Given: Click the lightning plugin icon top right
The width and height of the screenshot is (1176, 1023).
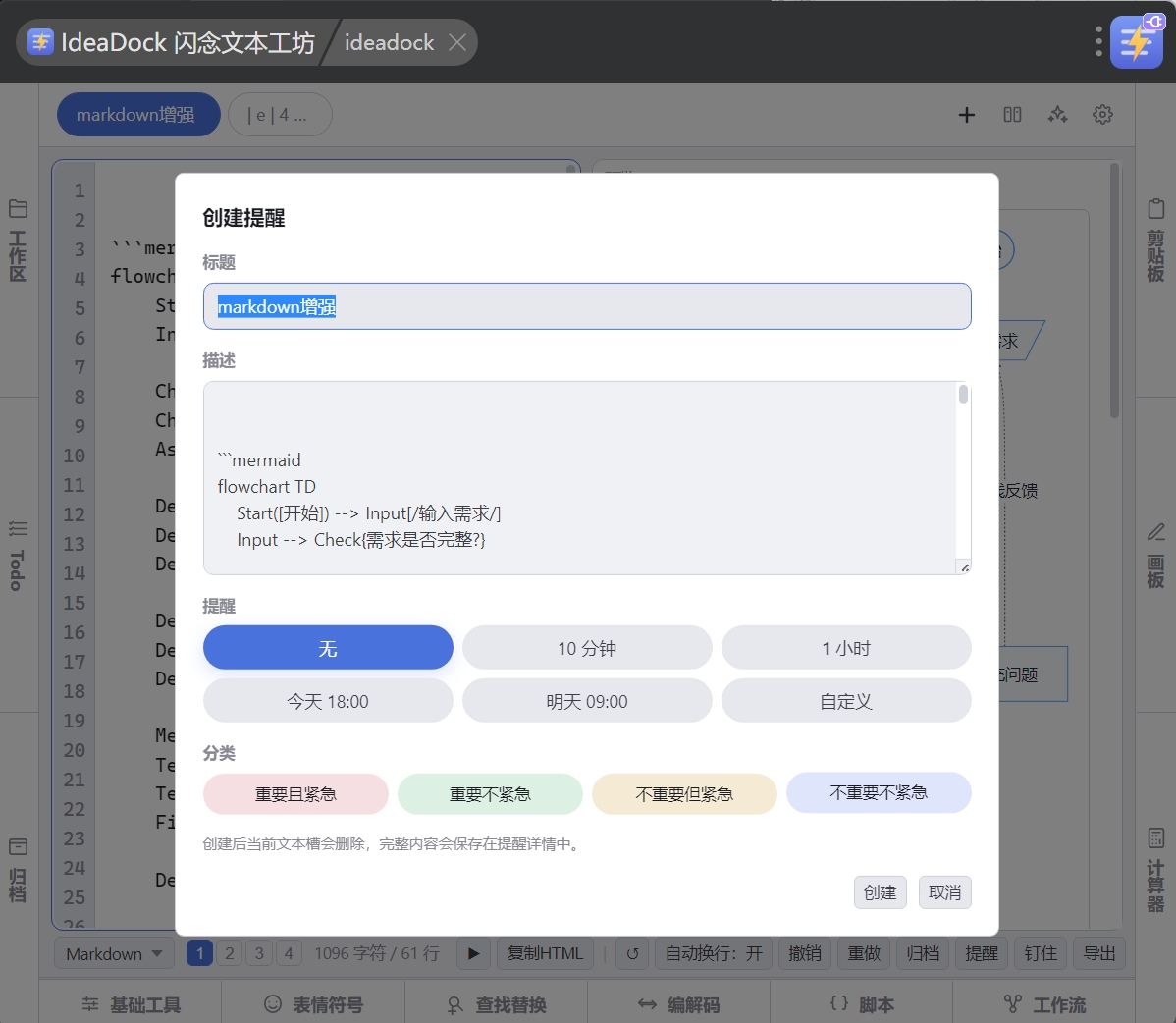Looking at the screenshot, I should click(x=1137, y=42).
